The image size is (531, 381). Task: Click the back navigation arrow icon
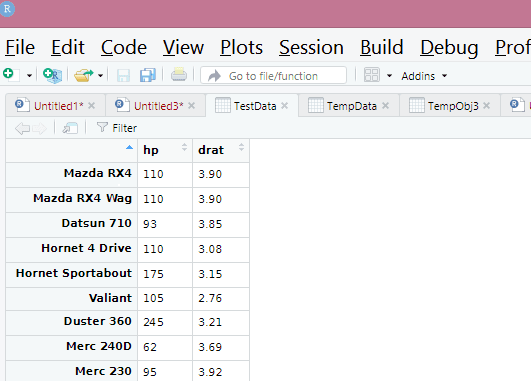23,128
